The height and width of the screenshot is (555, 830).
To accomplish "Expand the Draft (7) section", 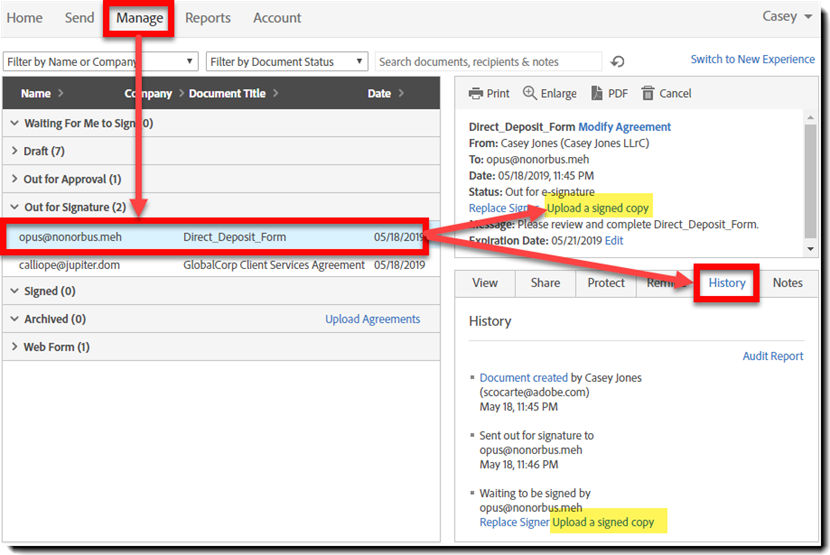I will 14,151.
